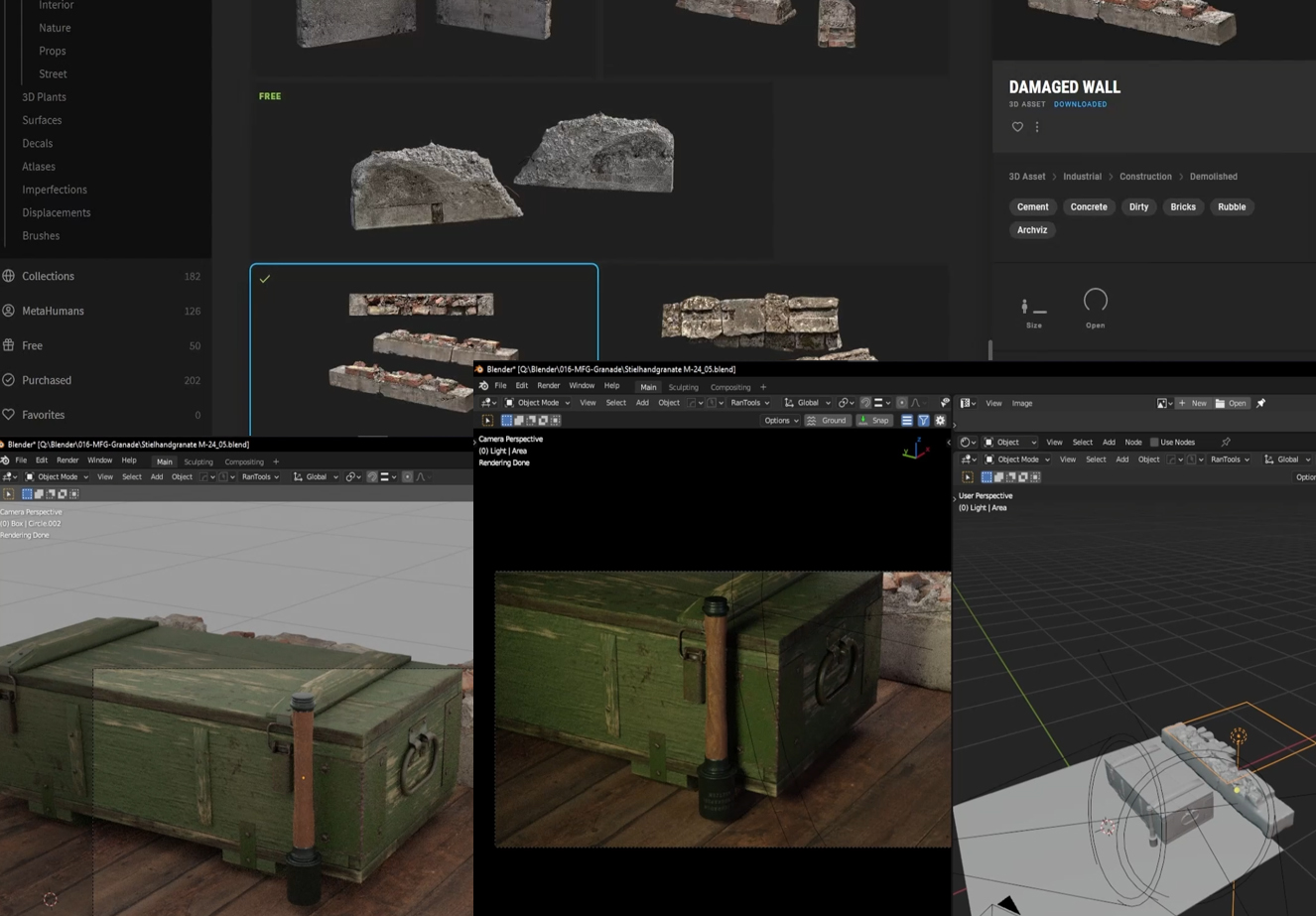Click Blender logo in left window menu bar
The image size is (1316, 916).
click(5, 461)
